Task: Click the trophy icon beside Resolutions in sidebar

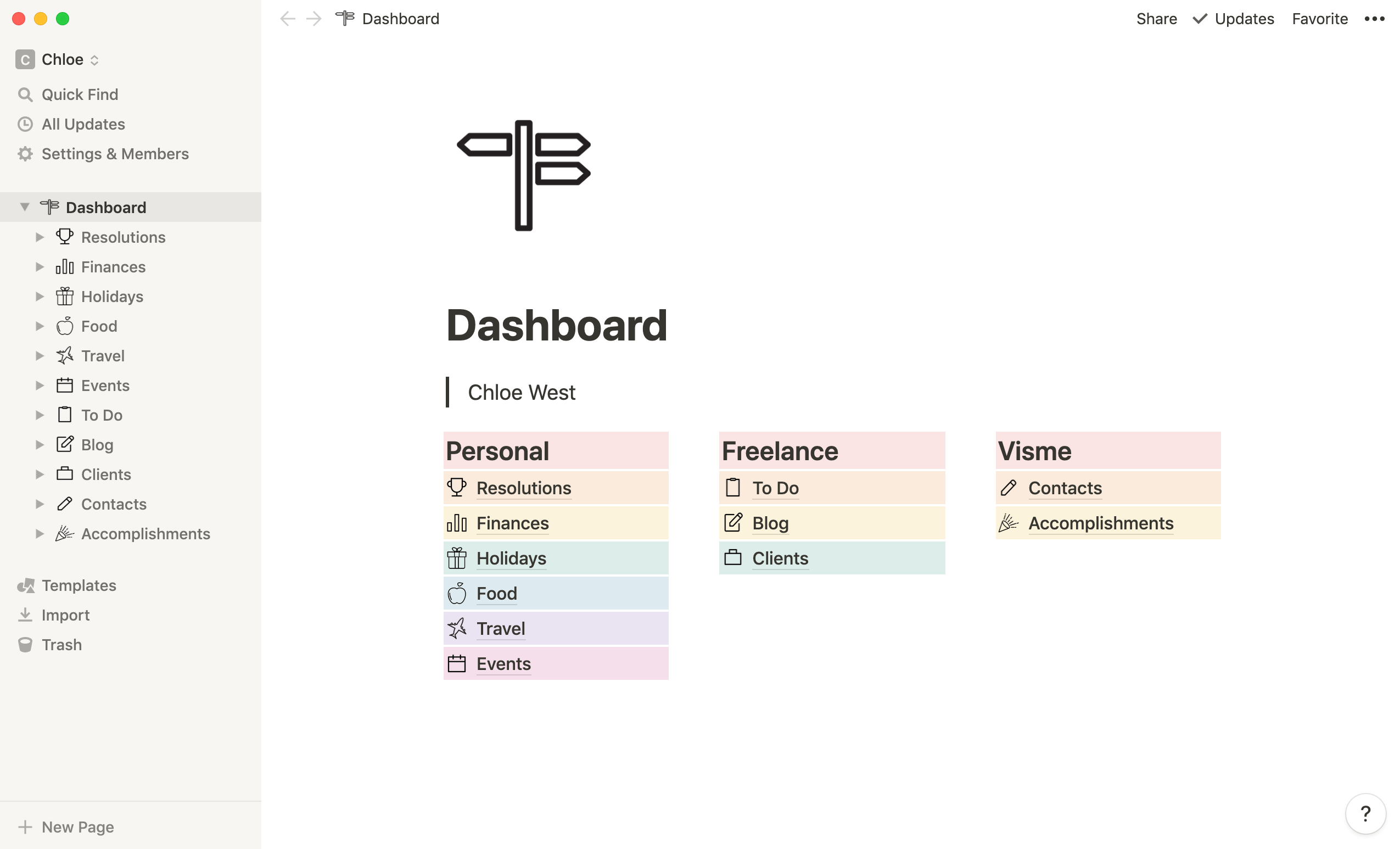Action: click(65, 236)
